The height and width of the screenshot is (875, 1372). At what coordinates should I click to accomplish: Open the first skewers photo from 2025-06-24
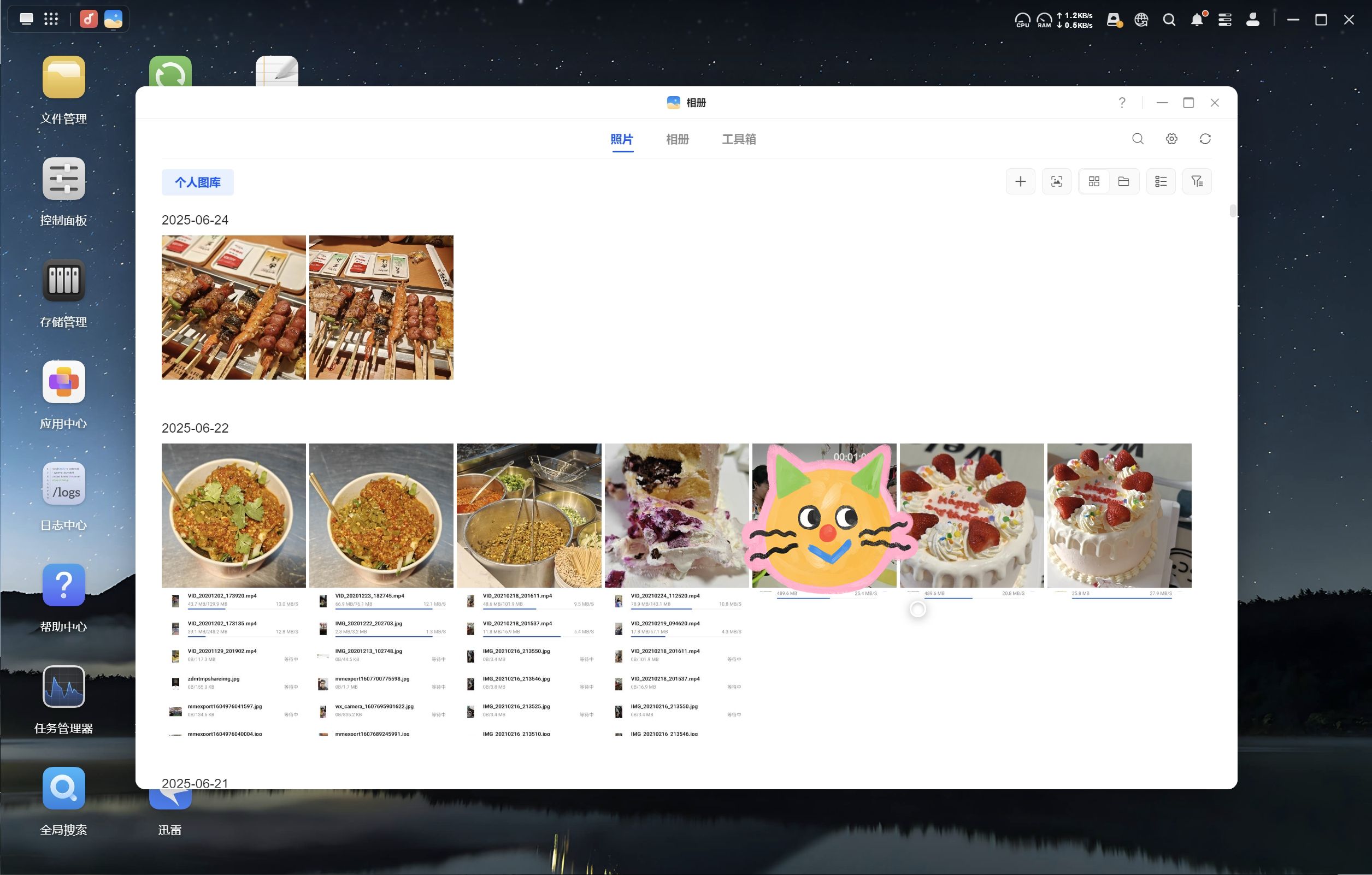click(234, 308)
